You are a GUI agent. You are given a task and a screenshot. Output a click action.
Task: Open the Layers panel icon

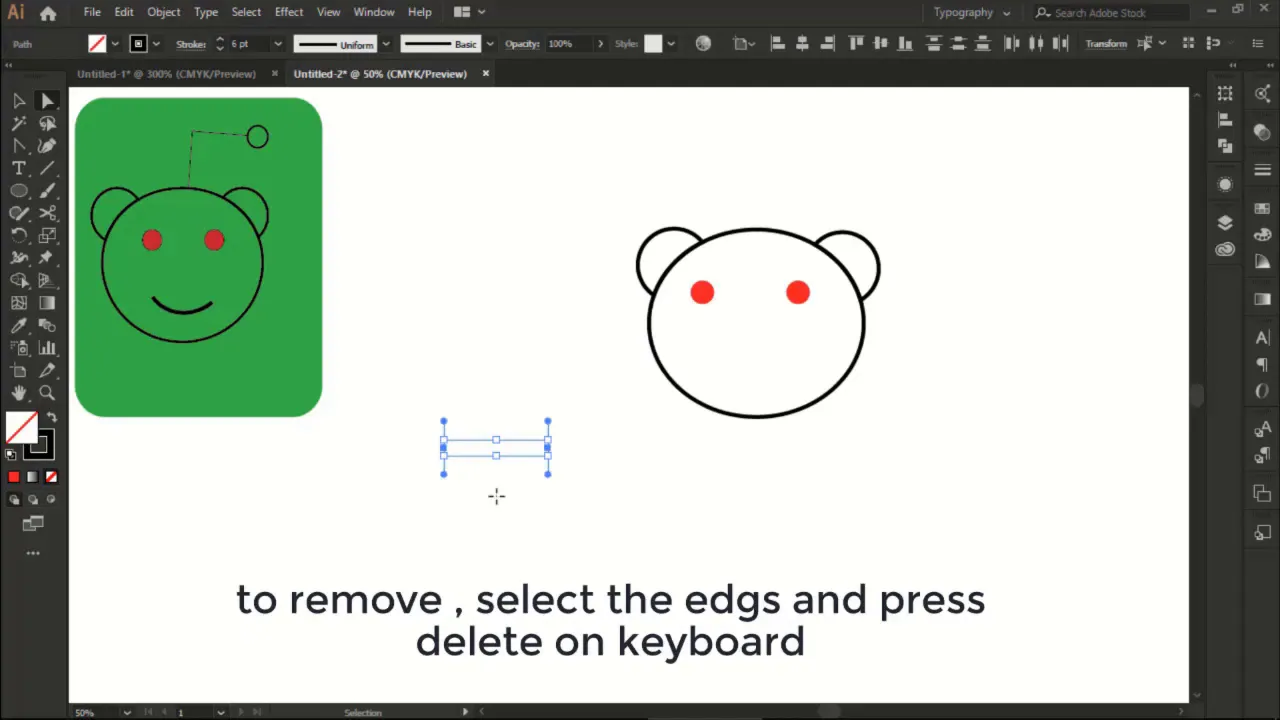(1226, 222)
